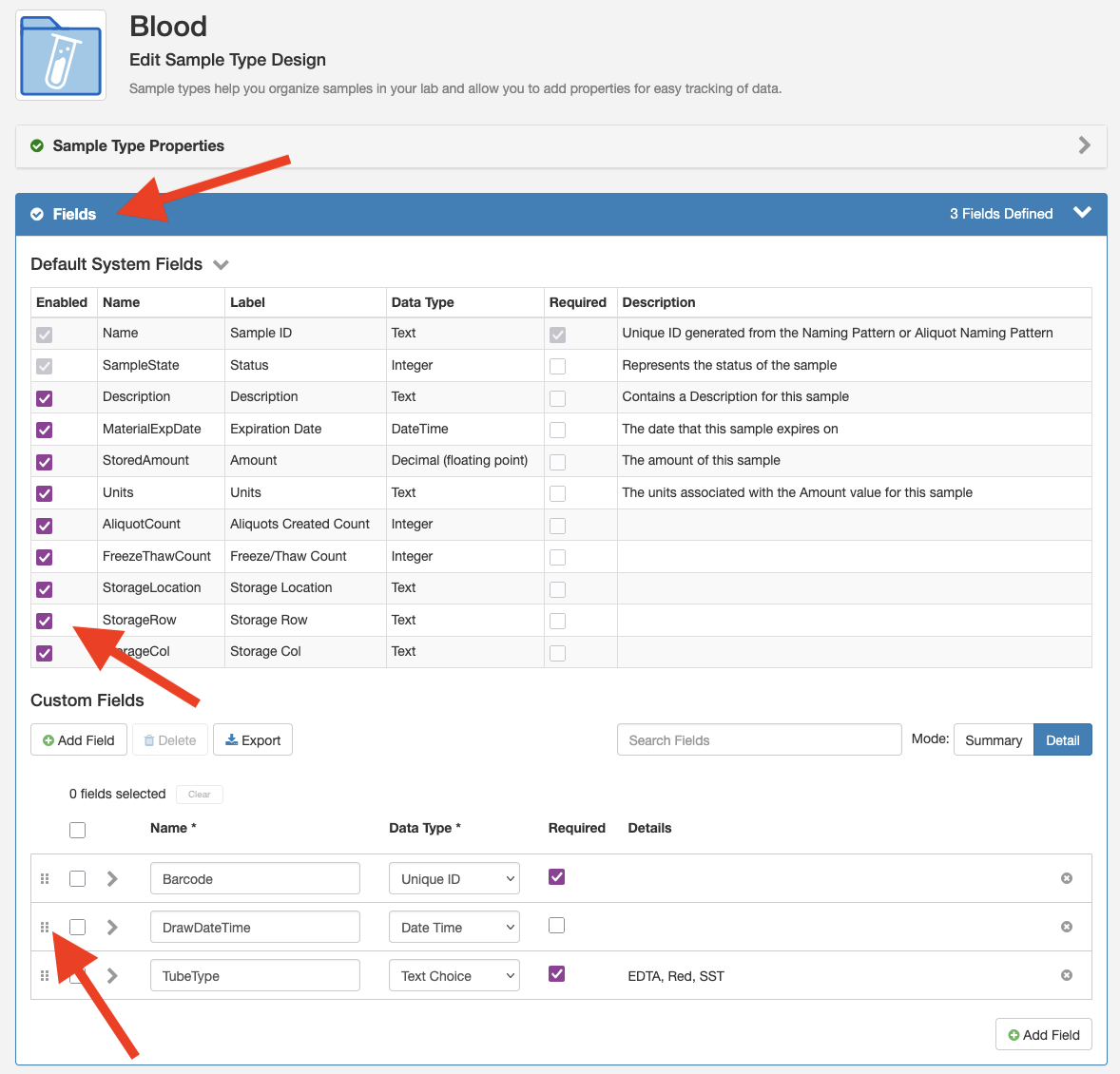The image size is (1120, 1074).
Task: Collapse the Default System Fields section
Action: 222,265
